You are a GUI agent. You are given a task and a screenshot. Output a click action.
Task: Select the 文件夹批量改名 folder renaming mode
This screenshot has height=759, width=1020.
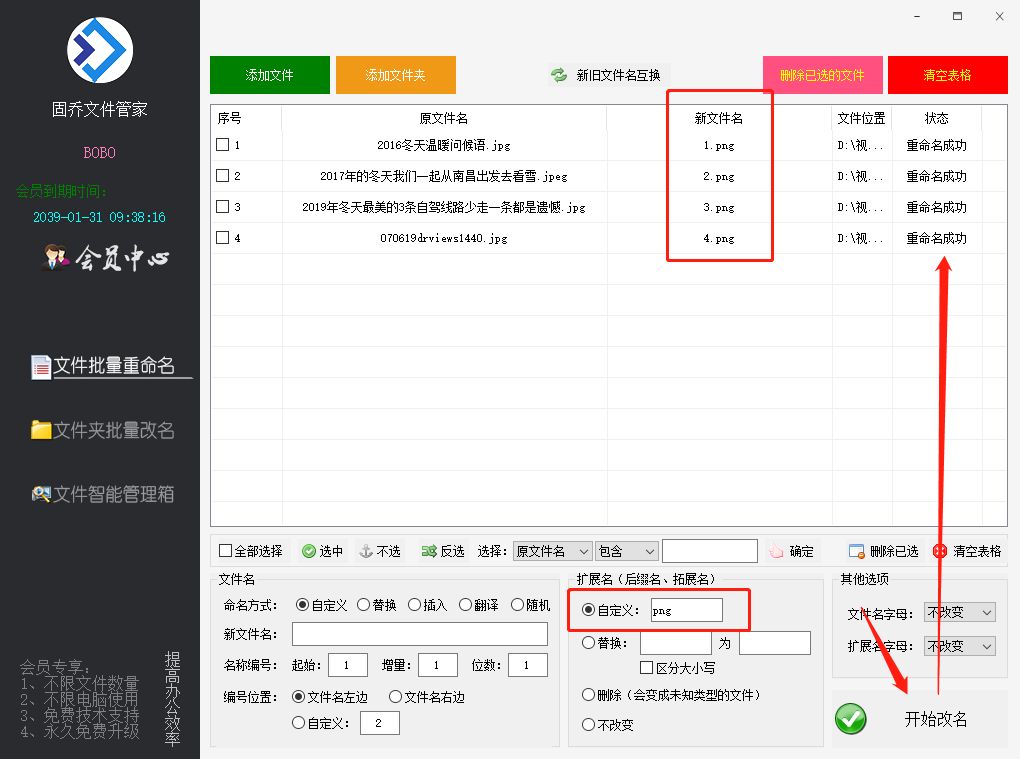click(x=100, y=430)
